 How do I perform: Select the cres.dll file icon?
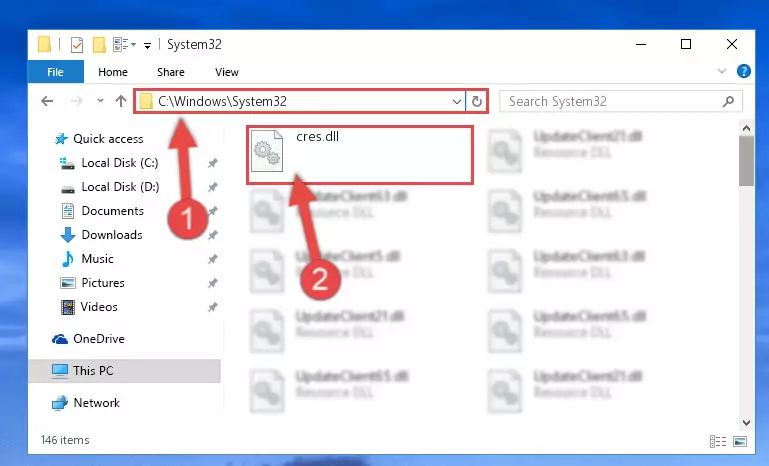tap(267, 151)
